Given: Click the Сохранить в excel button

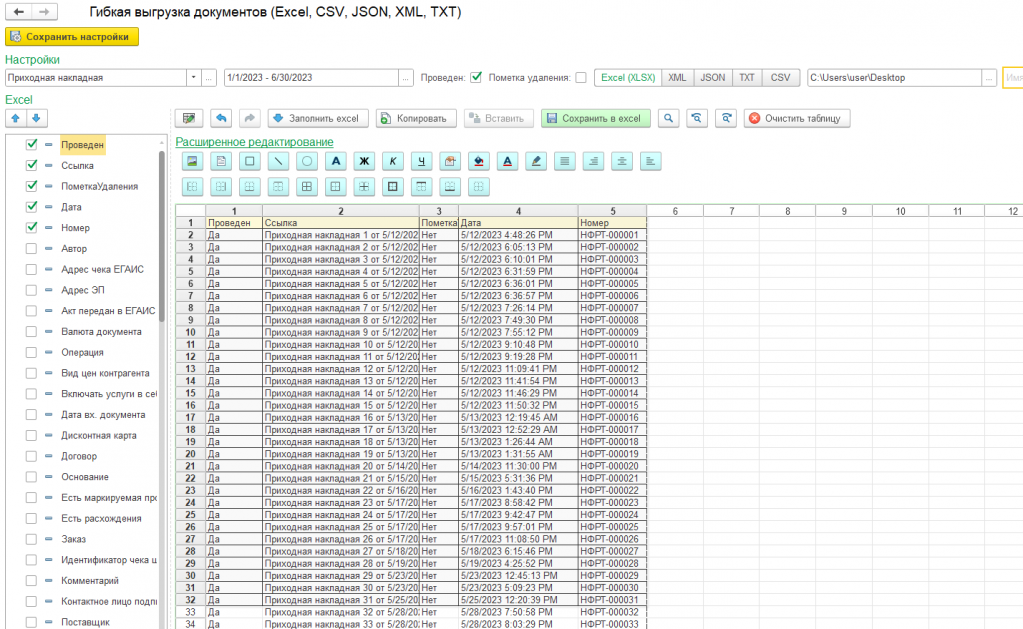Looking at the screenshot, I should pos(596,118).
